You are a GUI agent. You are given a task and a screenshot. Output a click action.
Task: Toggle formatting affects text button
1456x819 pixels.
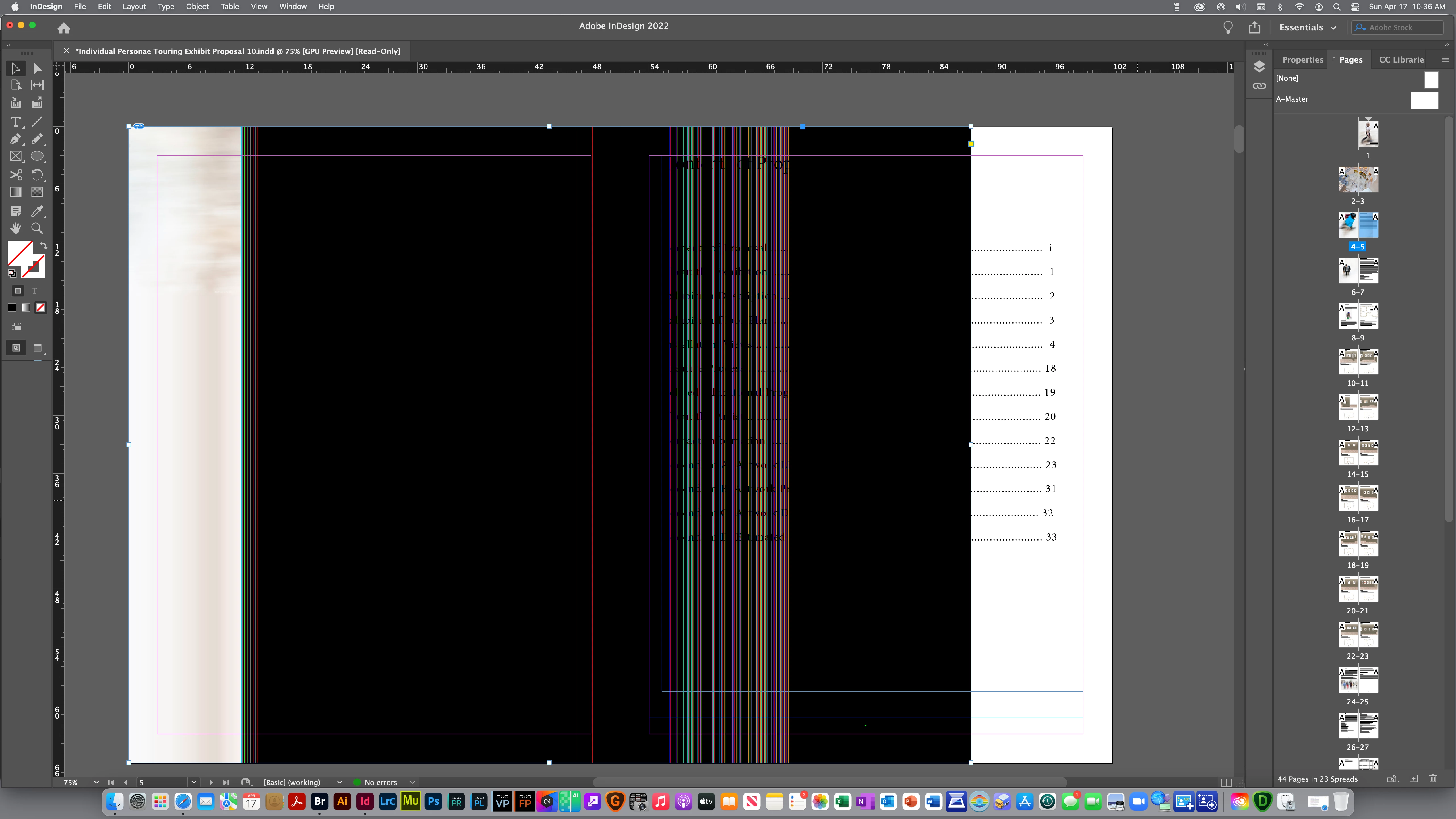tap(34, 291)
